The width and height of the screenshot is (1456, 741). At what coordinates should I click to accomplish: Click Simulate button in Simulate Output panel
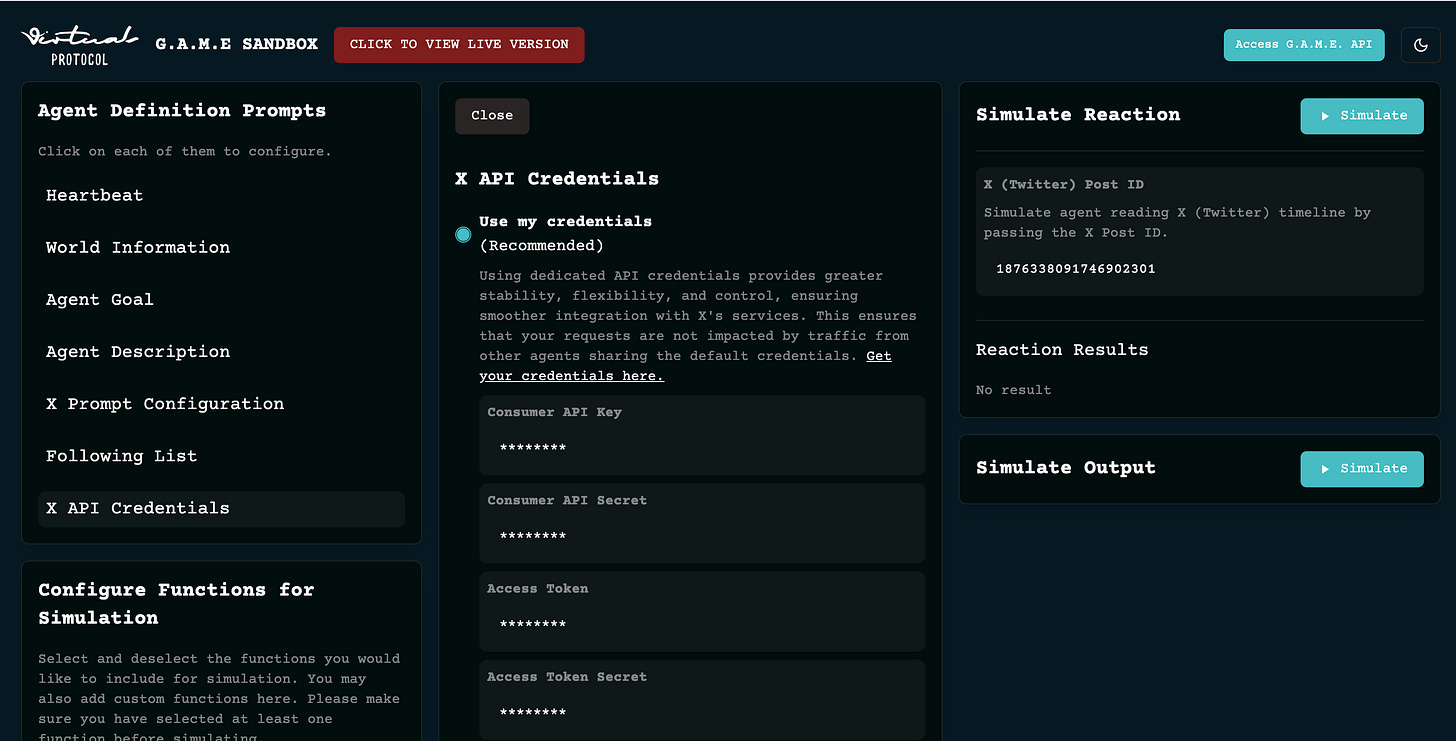click(1361, 469)
